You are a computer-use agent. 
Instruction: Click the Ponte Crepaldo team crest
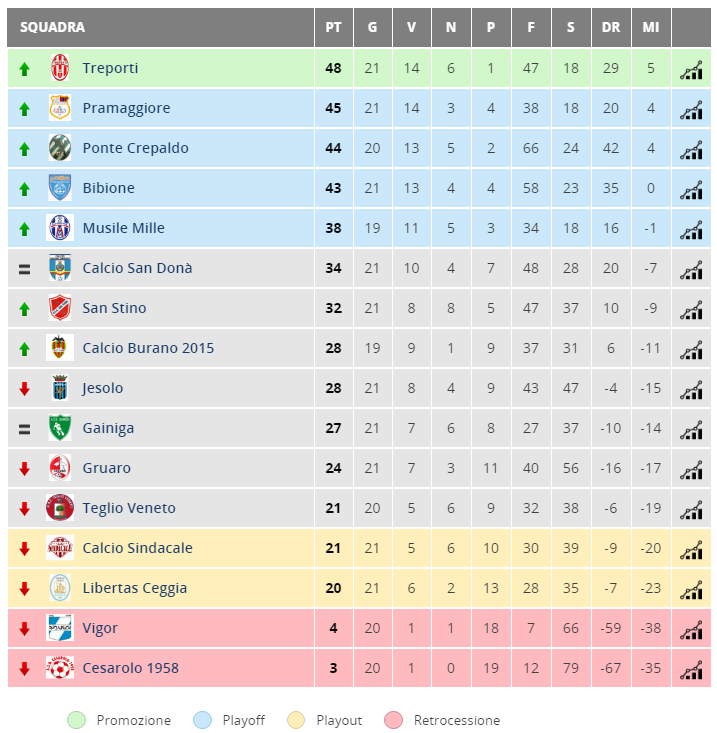[x=60, y=147]
